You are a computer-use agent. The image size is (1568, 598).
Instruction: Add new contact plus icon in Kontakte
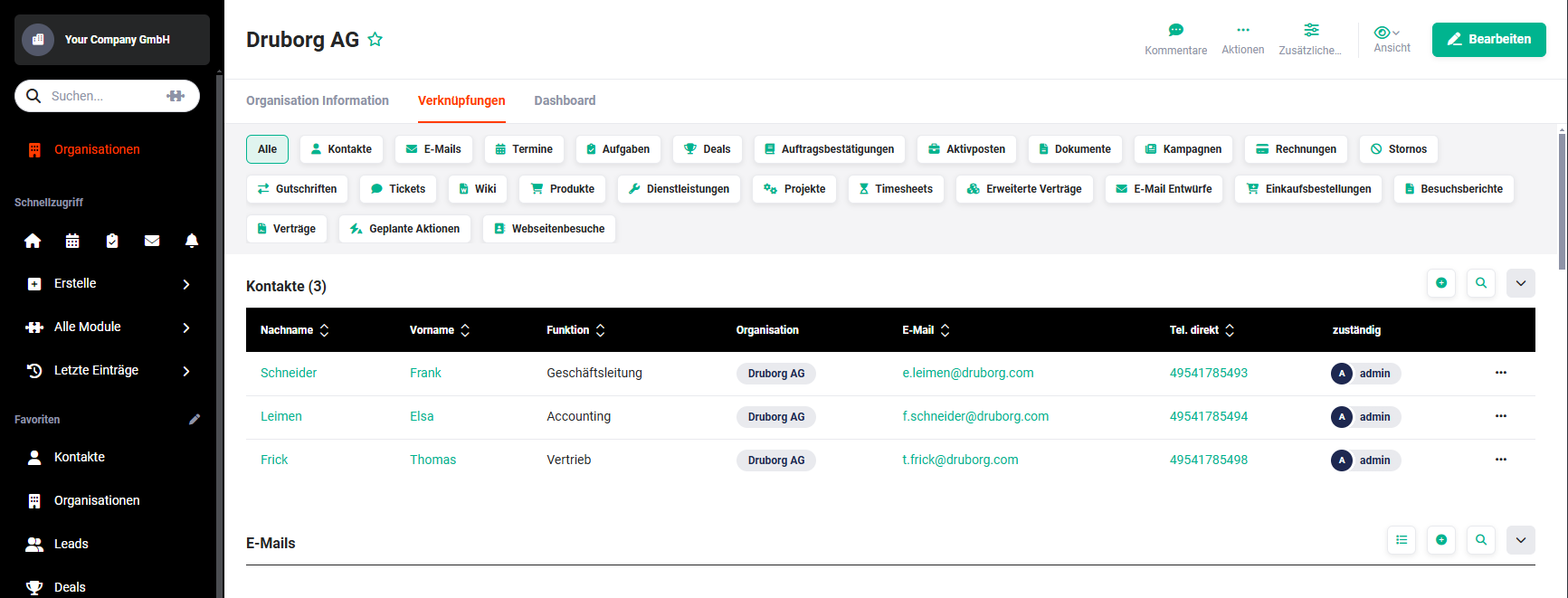pos(1441,283)
